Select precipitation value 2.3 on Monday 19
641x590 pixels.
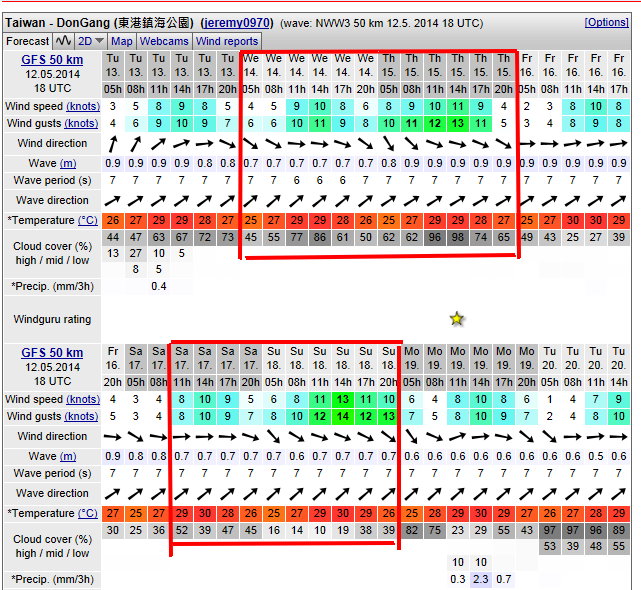(x=481, y=579)
